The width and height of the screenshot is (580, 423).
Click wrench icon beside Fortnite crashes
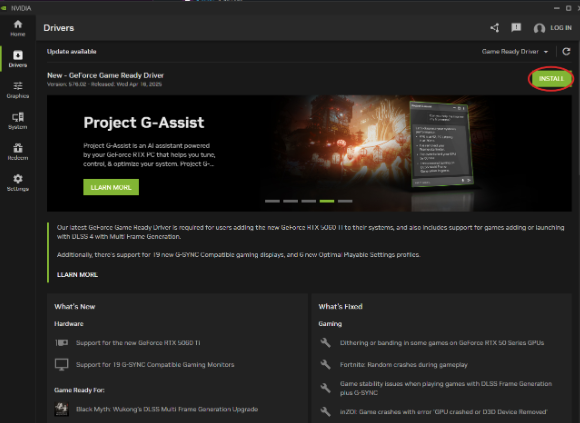[326, 365]
